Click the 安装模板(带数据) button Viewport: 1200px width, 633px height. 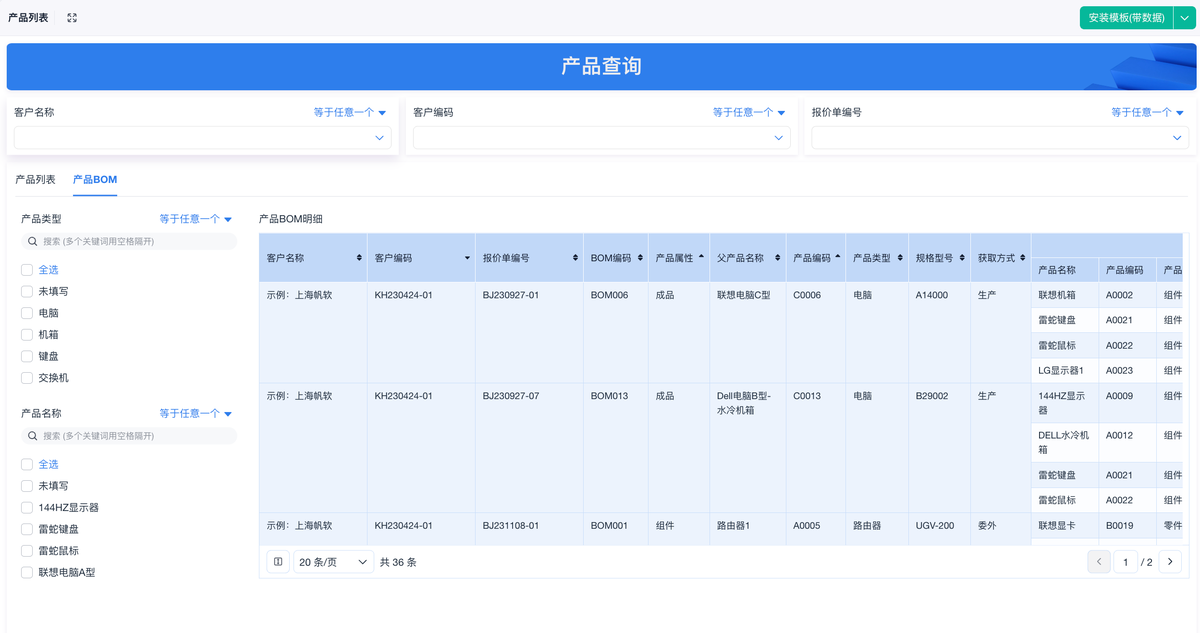(1126, 18)
